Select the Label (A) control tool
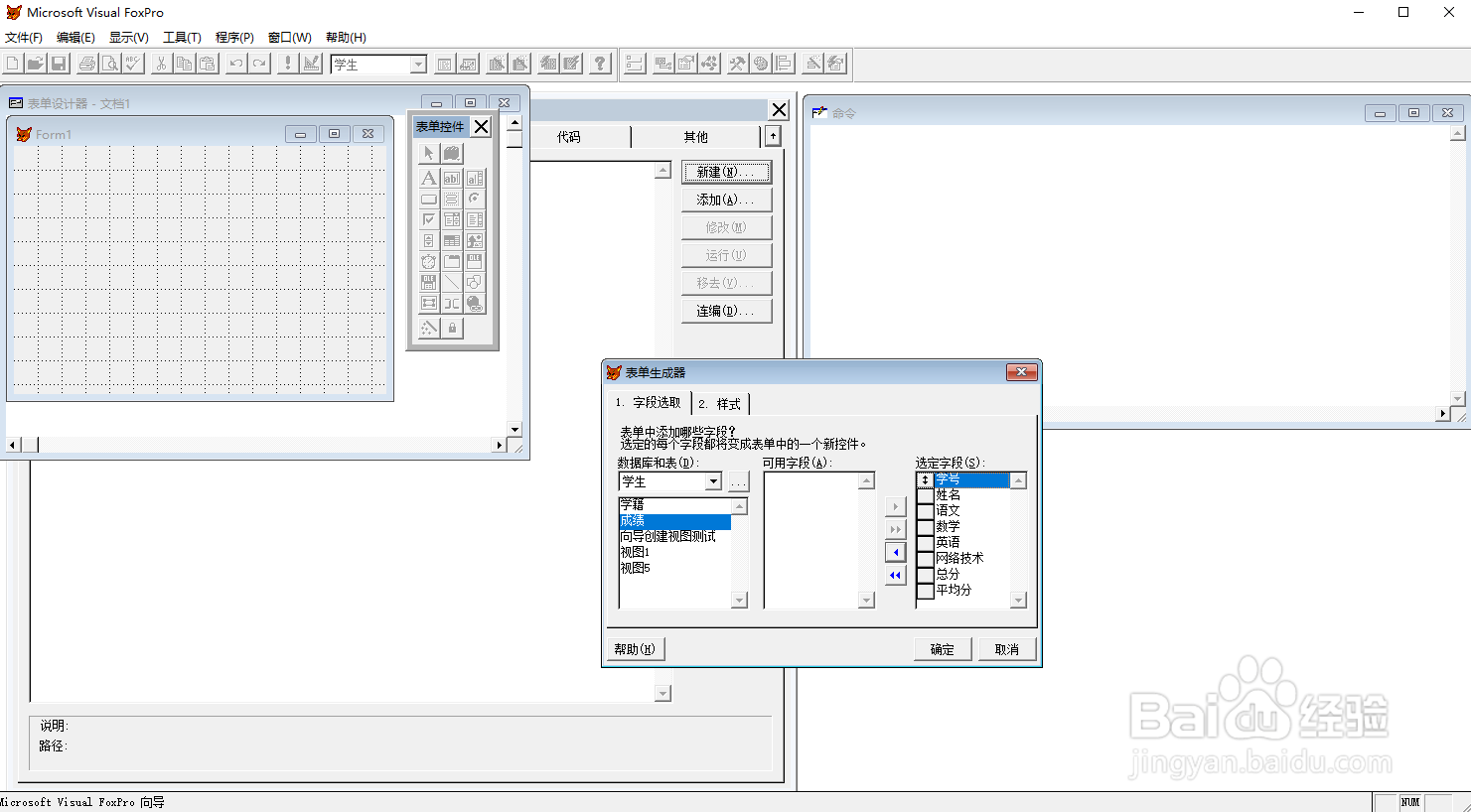This screenshot has height=812, width=1471. [x=428, y=178]
